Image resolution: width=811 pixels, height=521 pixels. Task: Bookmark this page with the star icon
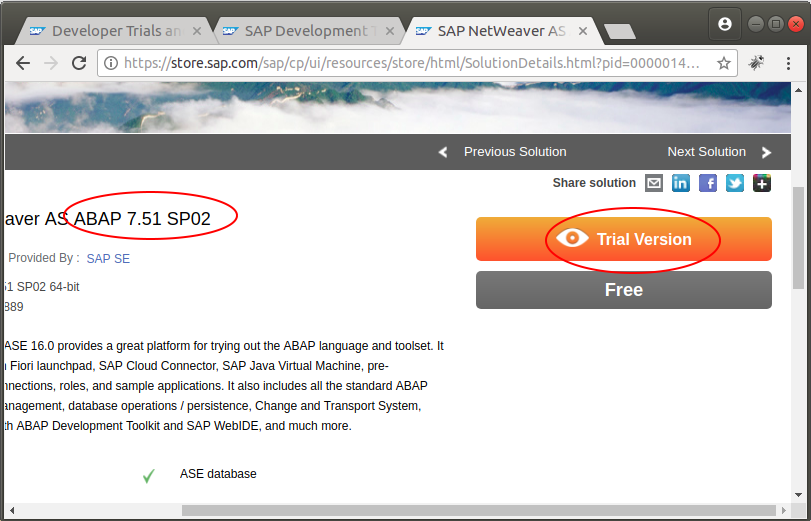[724, 63]
